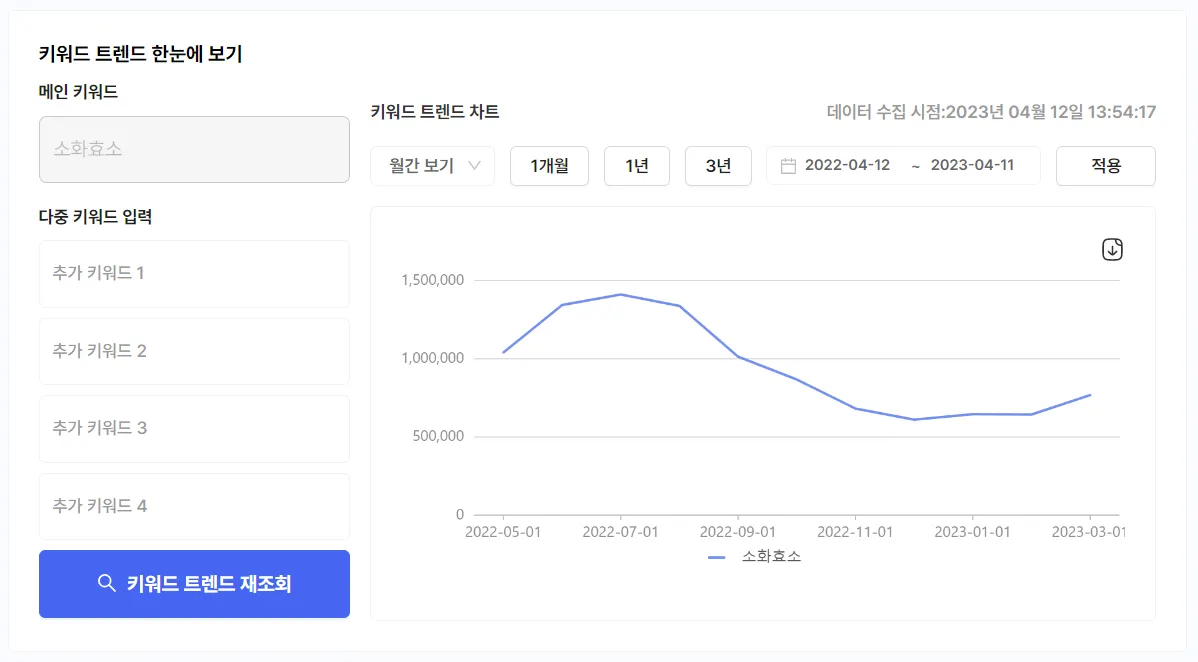Click the calendar icon in date range
This screenshot has height=662, width=1198.
(x=788, y=166)
